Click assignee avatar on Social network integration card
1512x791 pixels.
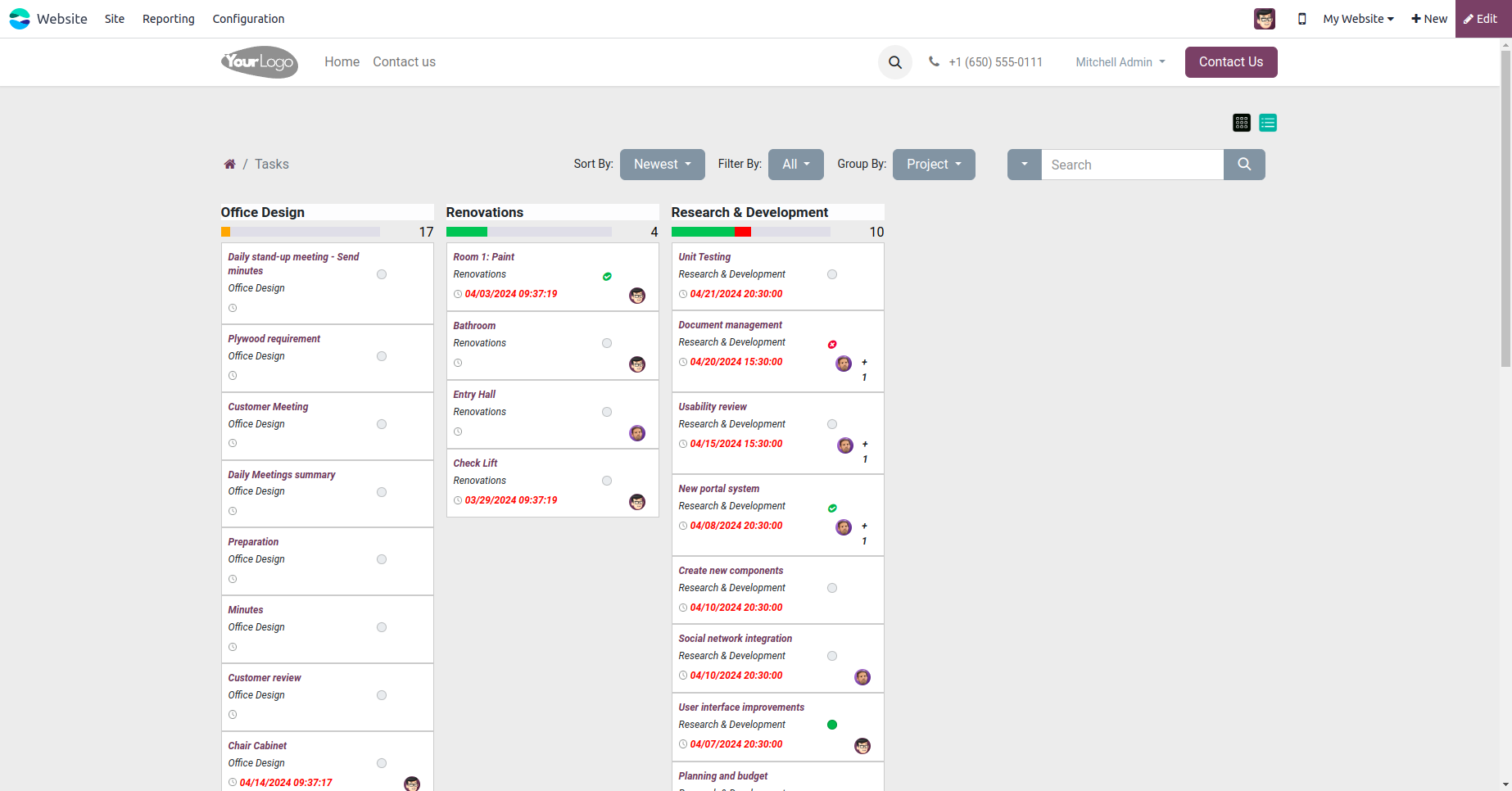(x=862, y=677)
